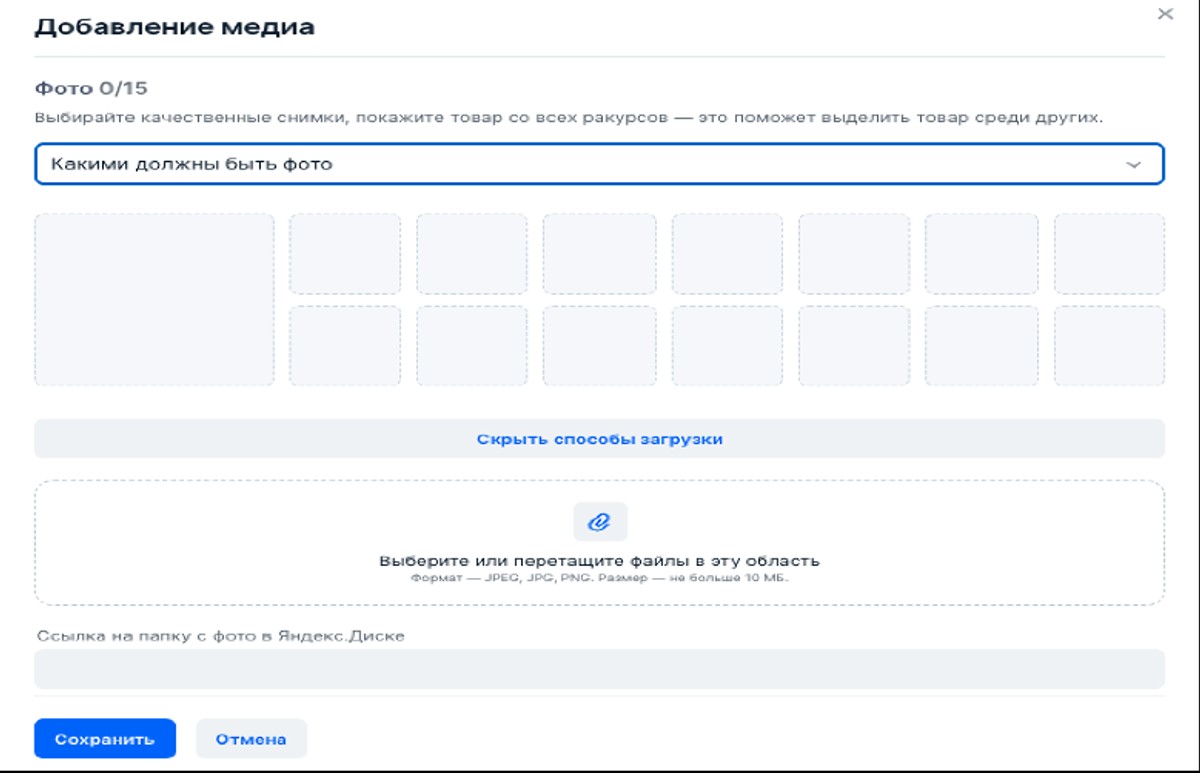1200x773 pixels.
Task: Click the paperclip attach files icon
Action: coord(600,521)
